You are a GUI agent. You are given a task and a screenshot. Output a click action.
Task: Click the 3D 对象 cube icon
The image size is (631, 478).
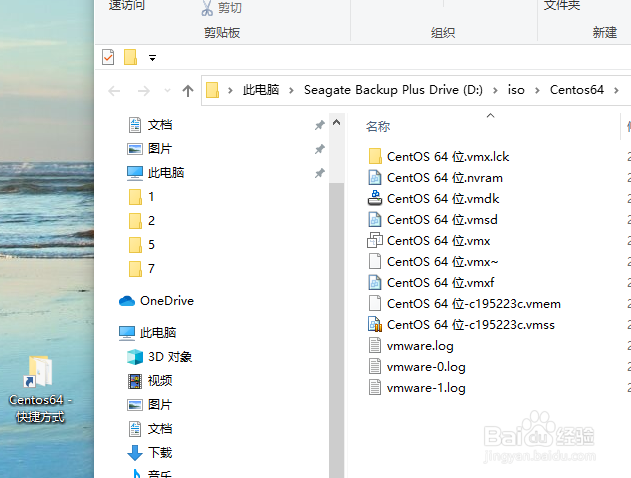coord(135,357)
